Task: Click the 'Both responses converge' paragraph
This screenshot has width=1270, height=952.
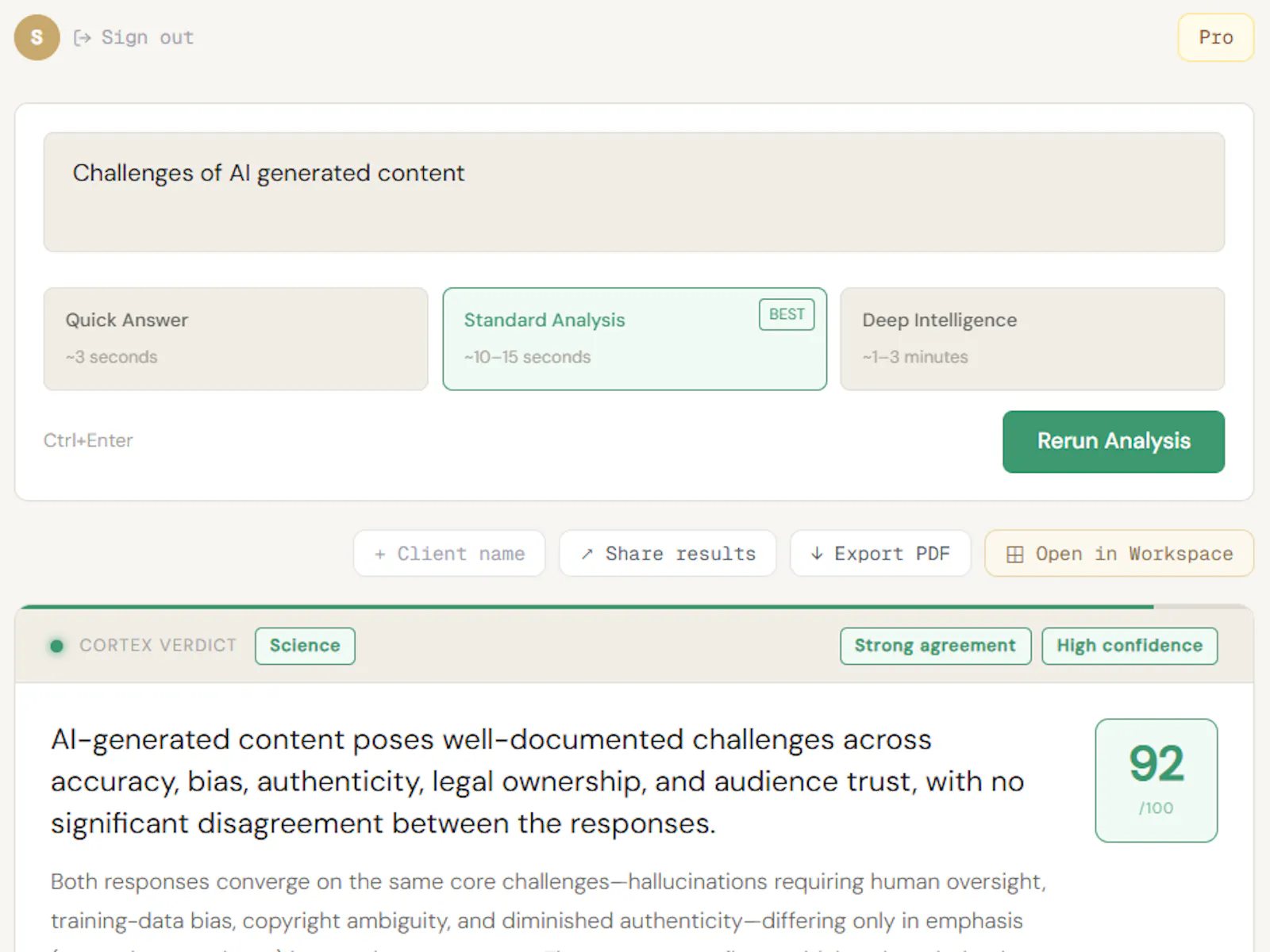Action: click(x=548, y=911)
